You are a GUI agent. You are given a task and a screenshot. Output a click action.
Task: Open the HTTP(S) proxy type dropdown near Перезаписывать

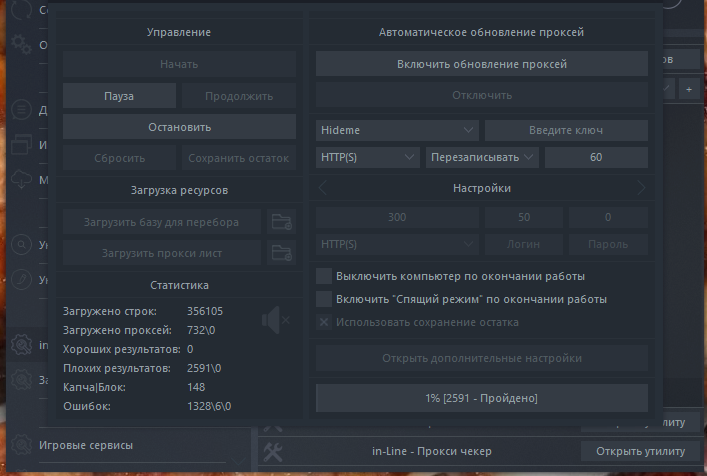(367, 157)
